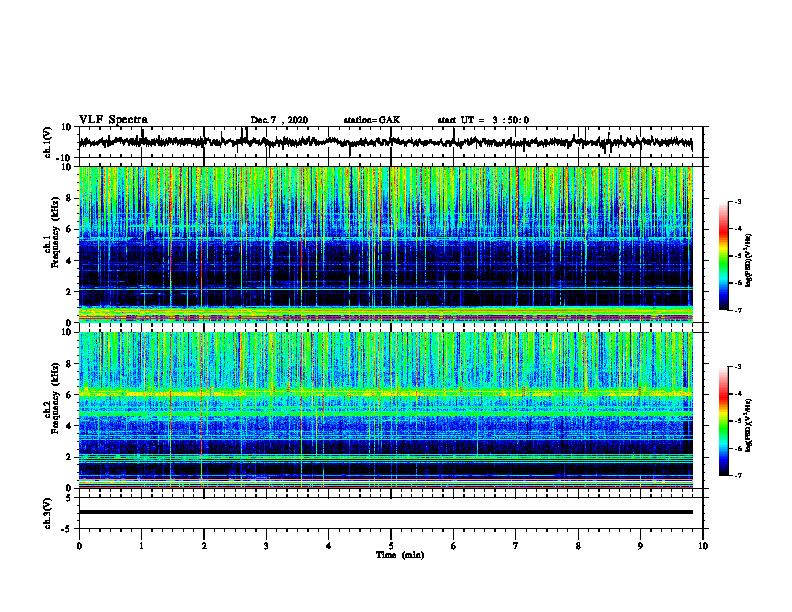
Task: Click the time axis tick label "7"
Action: pos(516,546)
